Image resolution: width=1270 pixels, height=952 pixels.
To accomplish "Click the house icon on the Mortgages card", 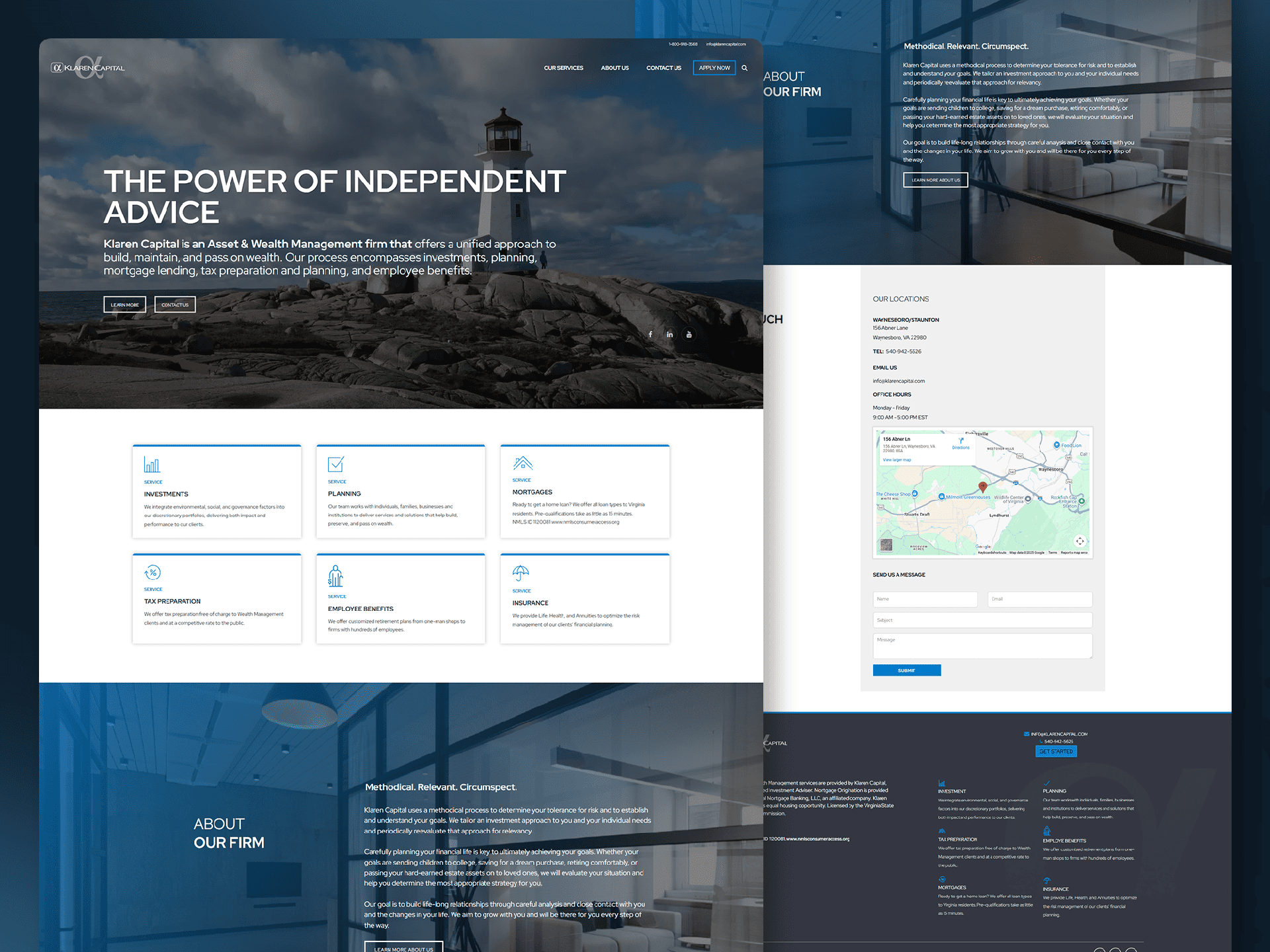I will click(523, 463).
